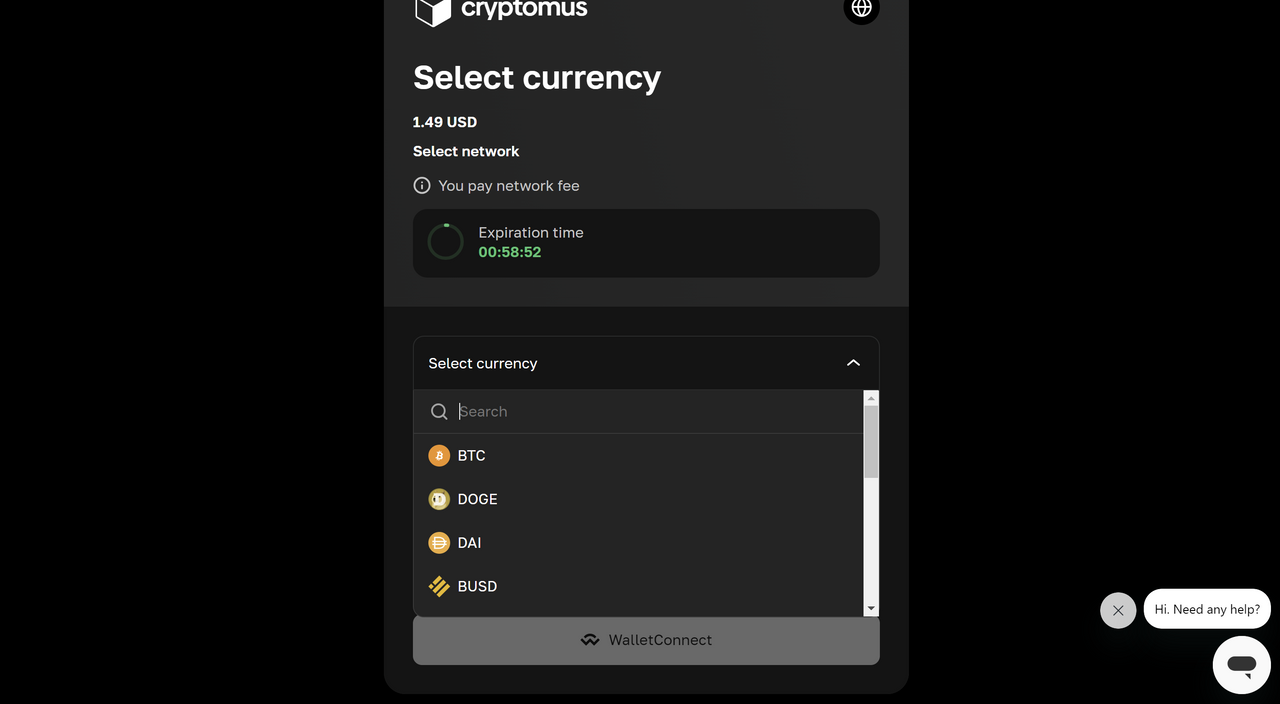The width and height of the screenshot is (1280, 704).
Task: Click the DAI coin icon
Action: pyautogui.click(x=439, y=543)
